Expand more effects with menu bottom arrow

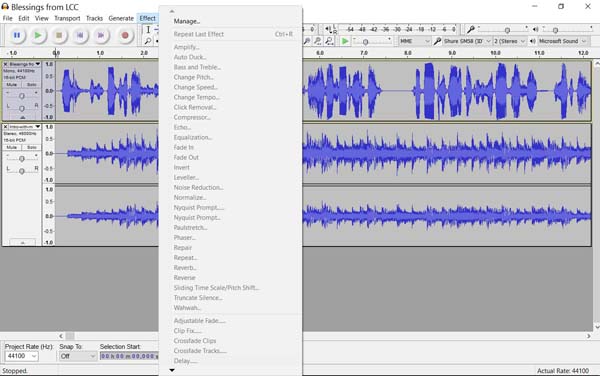[x=172, y=370]
